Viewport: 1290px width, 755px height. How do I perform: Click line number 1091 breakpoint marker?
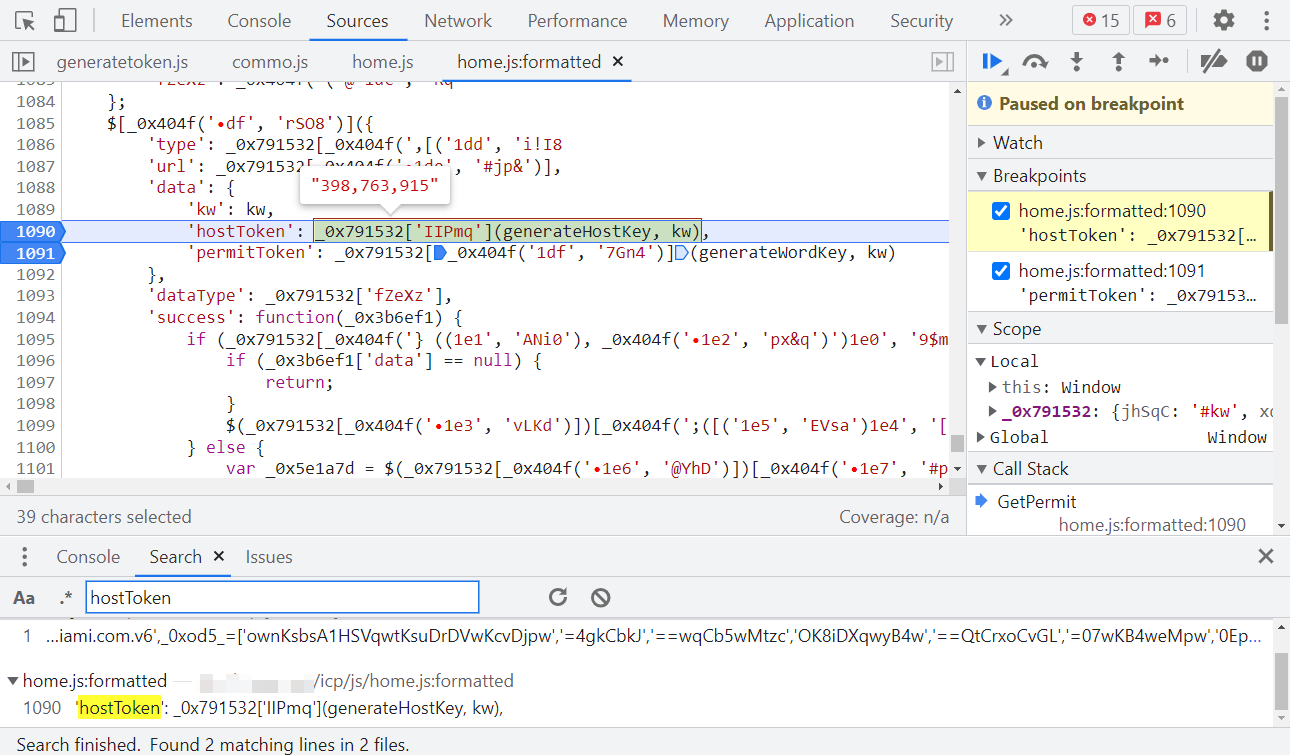(x=33, y=253)
